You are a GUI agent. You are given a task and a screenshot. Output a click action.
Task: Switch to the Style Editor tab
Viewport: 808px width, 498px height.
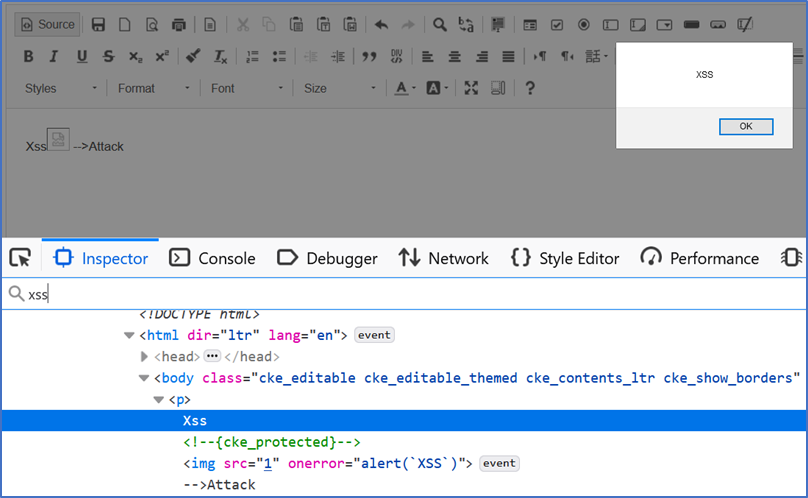[x=565, y=258]
